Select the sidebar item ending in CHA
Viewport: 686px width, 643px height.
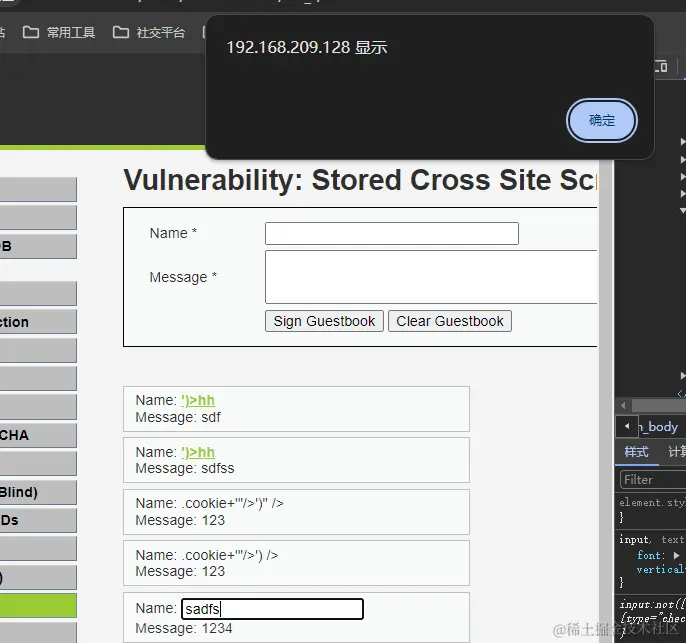(38, 435)
